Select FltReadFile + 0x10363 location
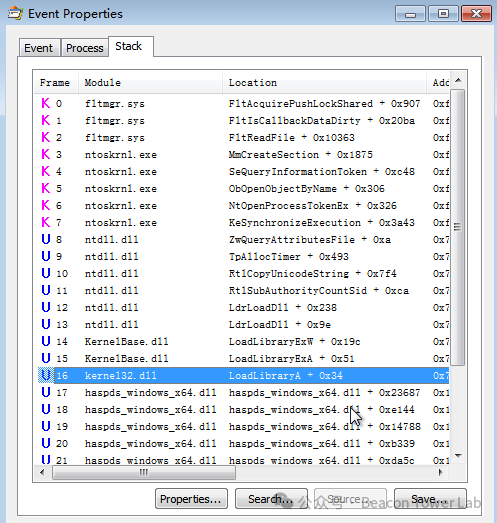 point(292,137)
